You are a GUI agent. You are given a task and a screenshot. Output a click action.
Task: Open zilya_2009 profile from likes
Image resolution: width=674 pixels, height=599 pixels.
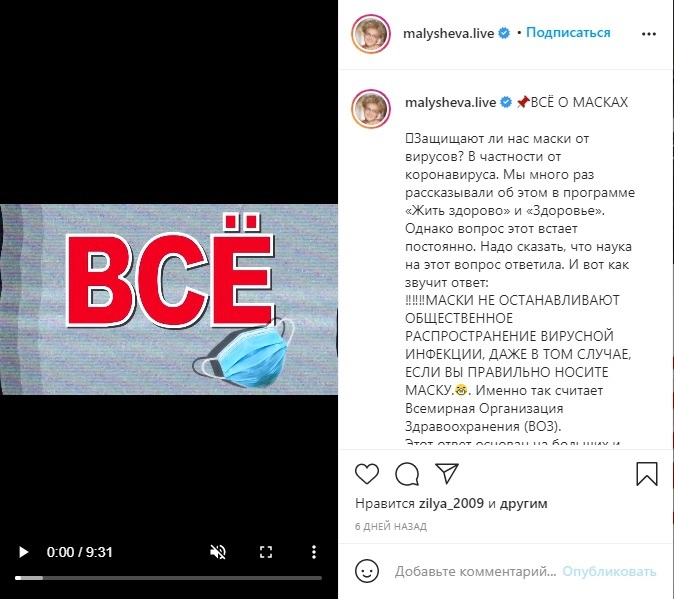coord(451,503)
